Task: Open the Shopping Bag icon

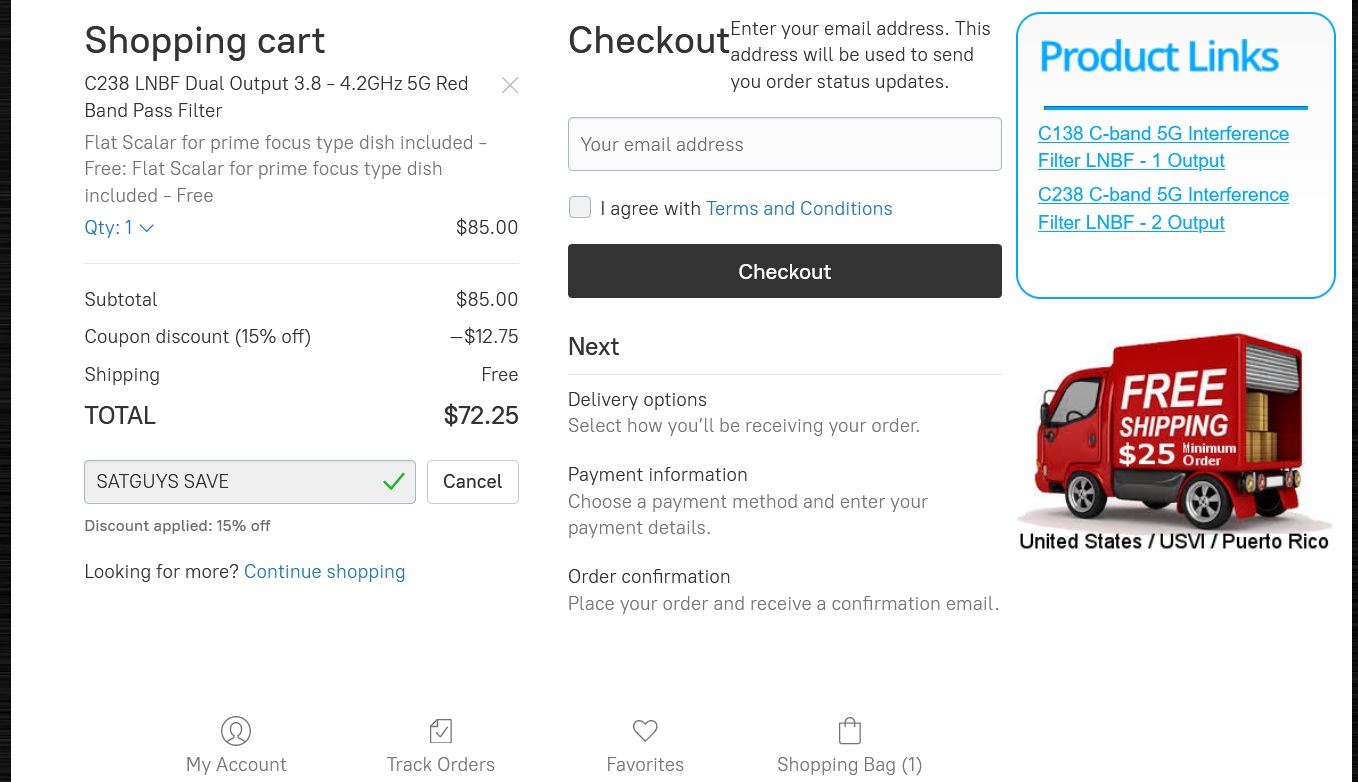Action: pyautogui.click(x=849, y=731)
